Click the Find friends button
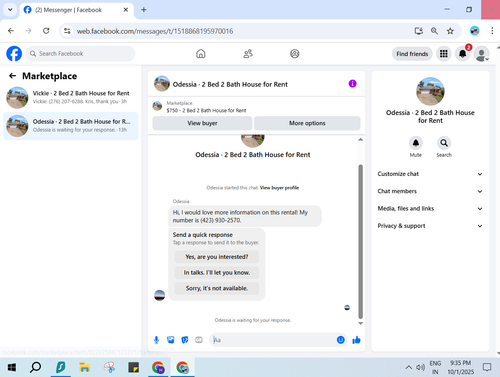This screenshot has height=377, width=500. point(412,54)
